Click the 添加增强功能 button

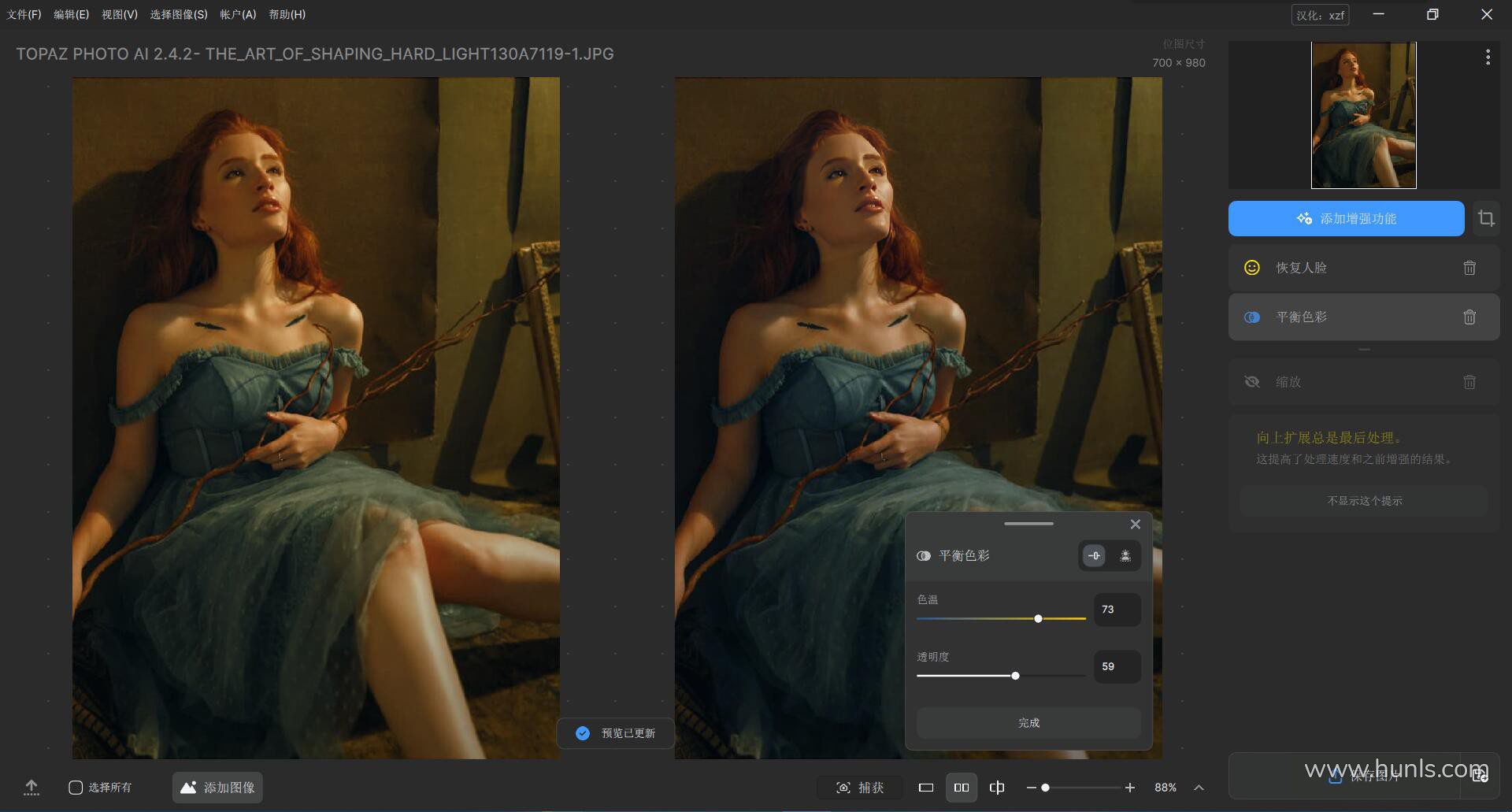point(1346,219)
